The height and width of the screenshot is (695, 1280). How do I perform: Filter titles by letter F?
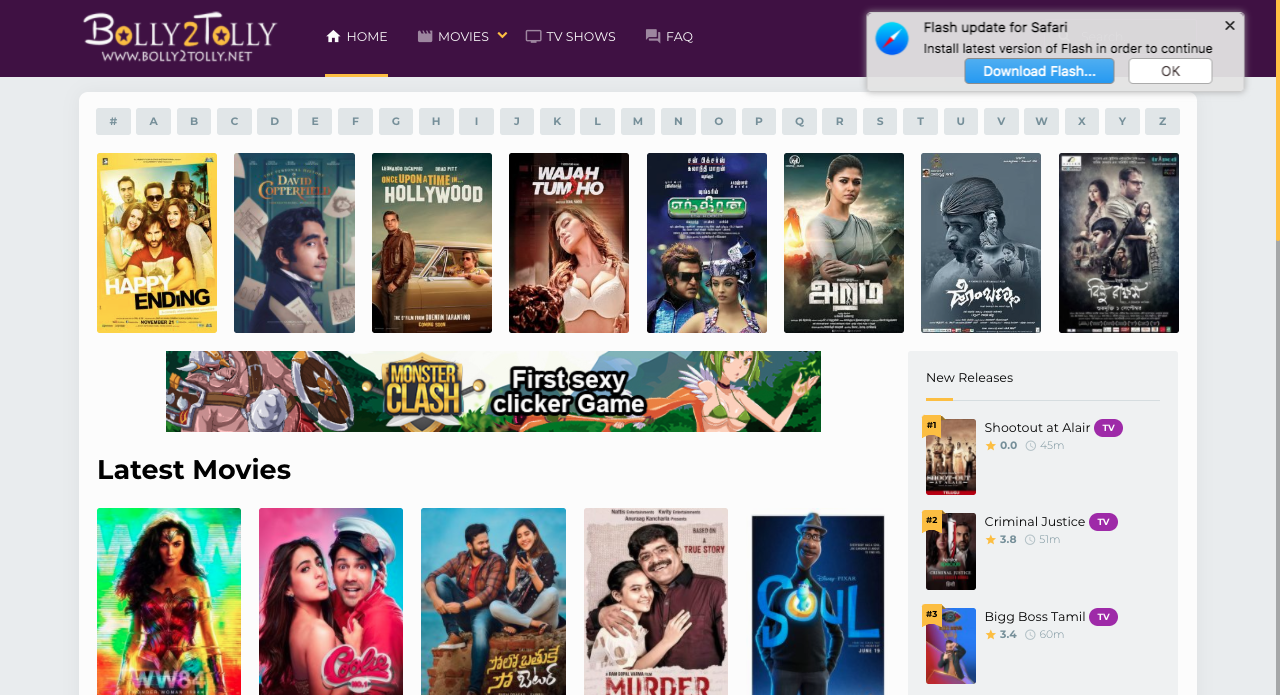pyautogui.click(x=355, y=121)
